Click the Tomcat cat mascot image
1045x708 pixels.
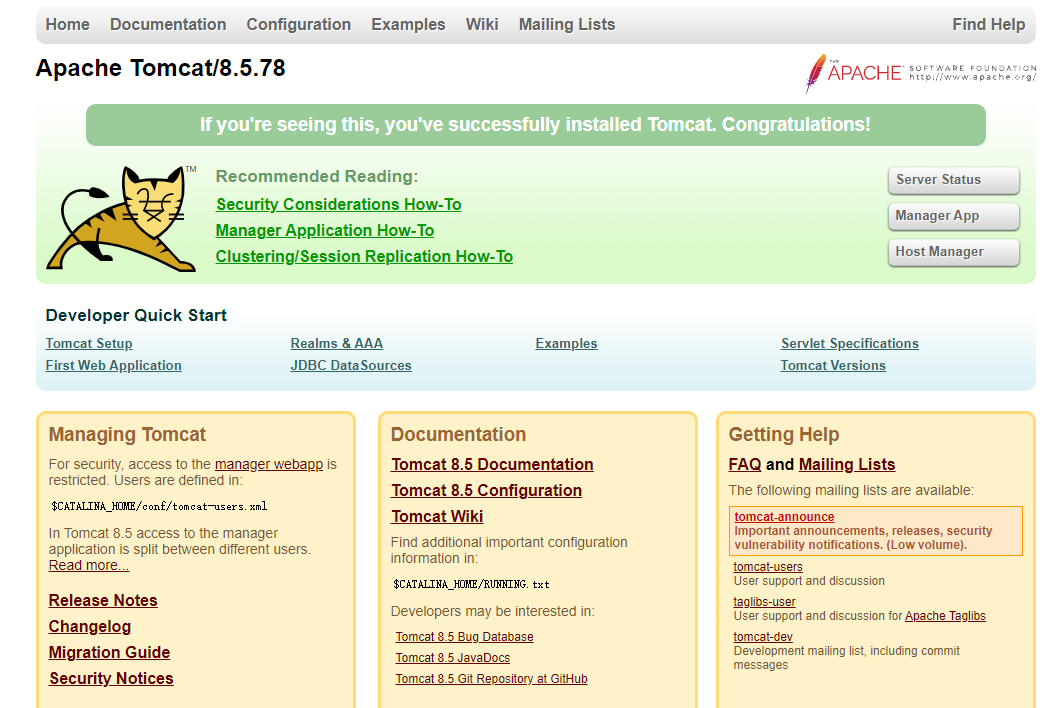point(121,219)
